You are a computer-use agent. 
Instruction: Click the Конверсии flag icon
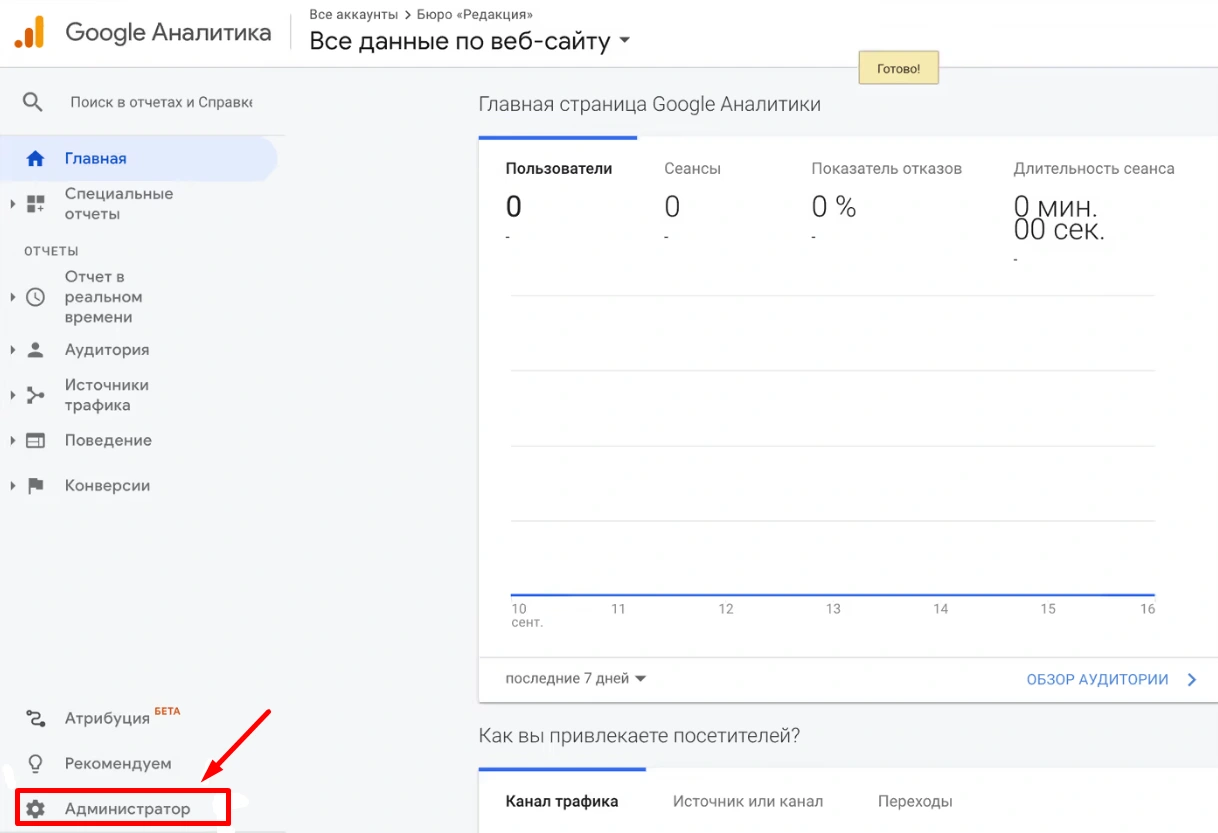pyautogui.click(x=36, y=486)
